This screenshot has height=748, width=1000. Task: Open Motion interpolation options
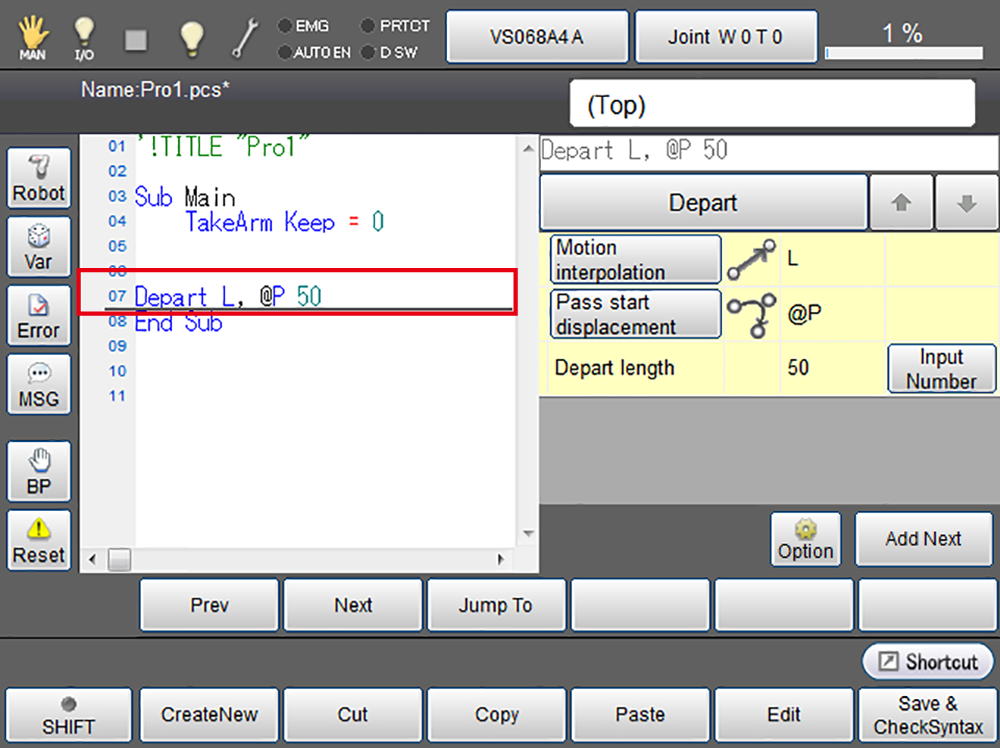(635, 260)
